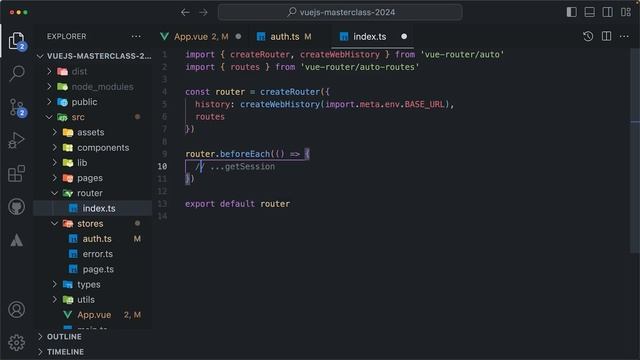The height and width of the screenshot is (360, 640).
Task: Close App.vue tab via unsaved dot
Action: [x=238, y=36]
